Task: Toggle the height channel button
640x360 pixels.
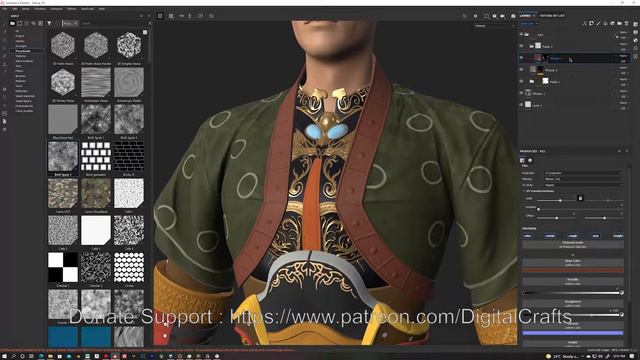Action: point(618,236)
